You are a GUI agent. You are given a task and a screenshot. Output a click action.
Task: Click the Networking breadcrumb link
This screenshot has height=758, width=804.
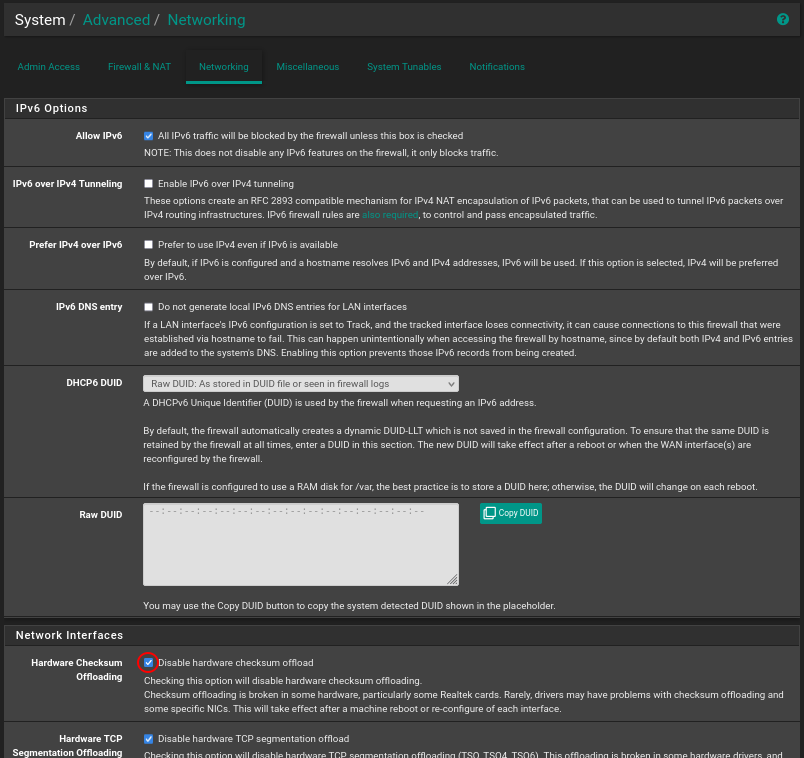click(206, 20)
